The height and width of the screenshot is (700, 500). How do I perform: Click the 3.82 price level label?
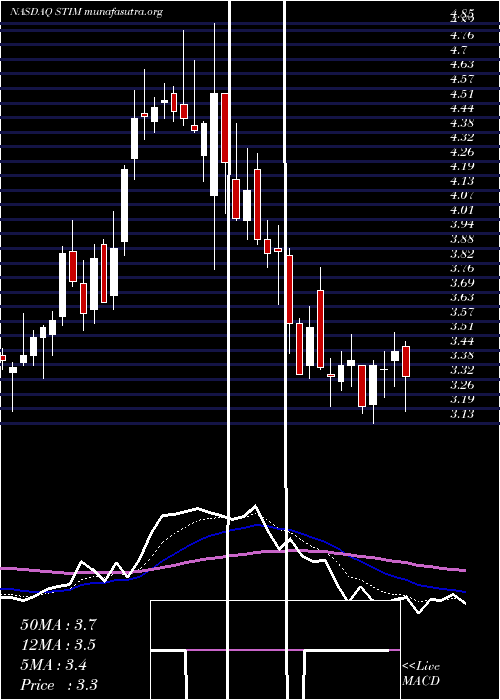pyautogui.click(x=462, y=254)
